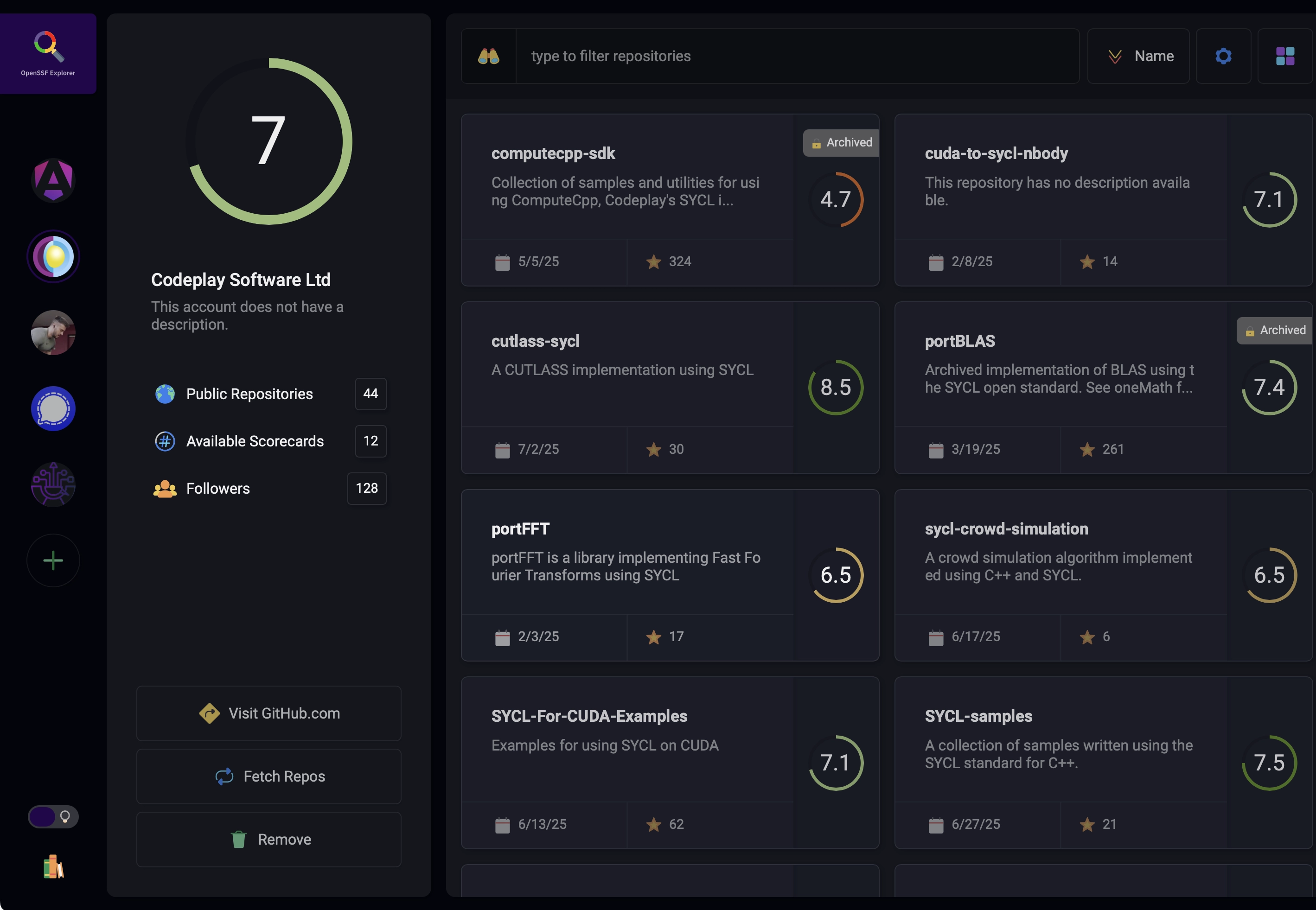Click the Available Scorecards count 12
The image size is (1316, 910).
371,441
